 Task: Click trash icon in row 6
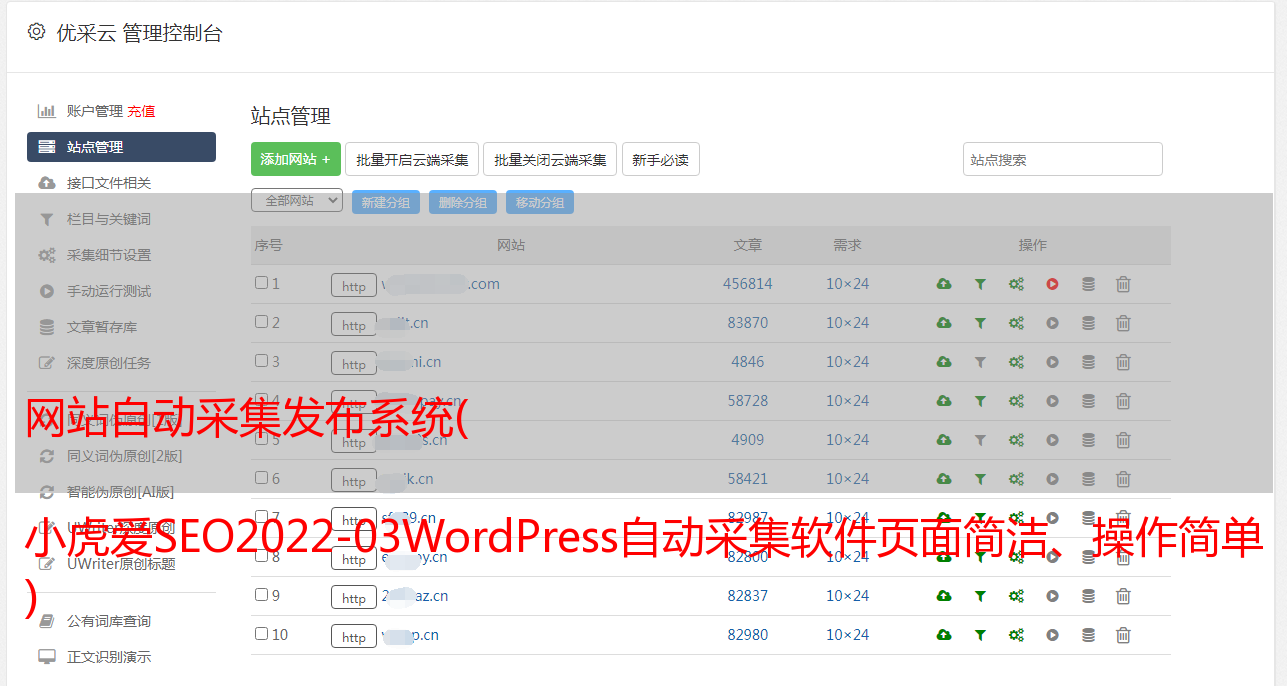(x=1123, y=479)
